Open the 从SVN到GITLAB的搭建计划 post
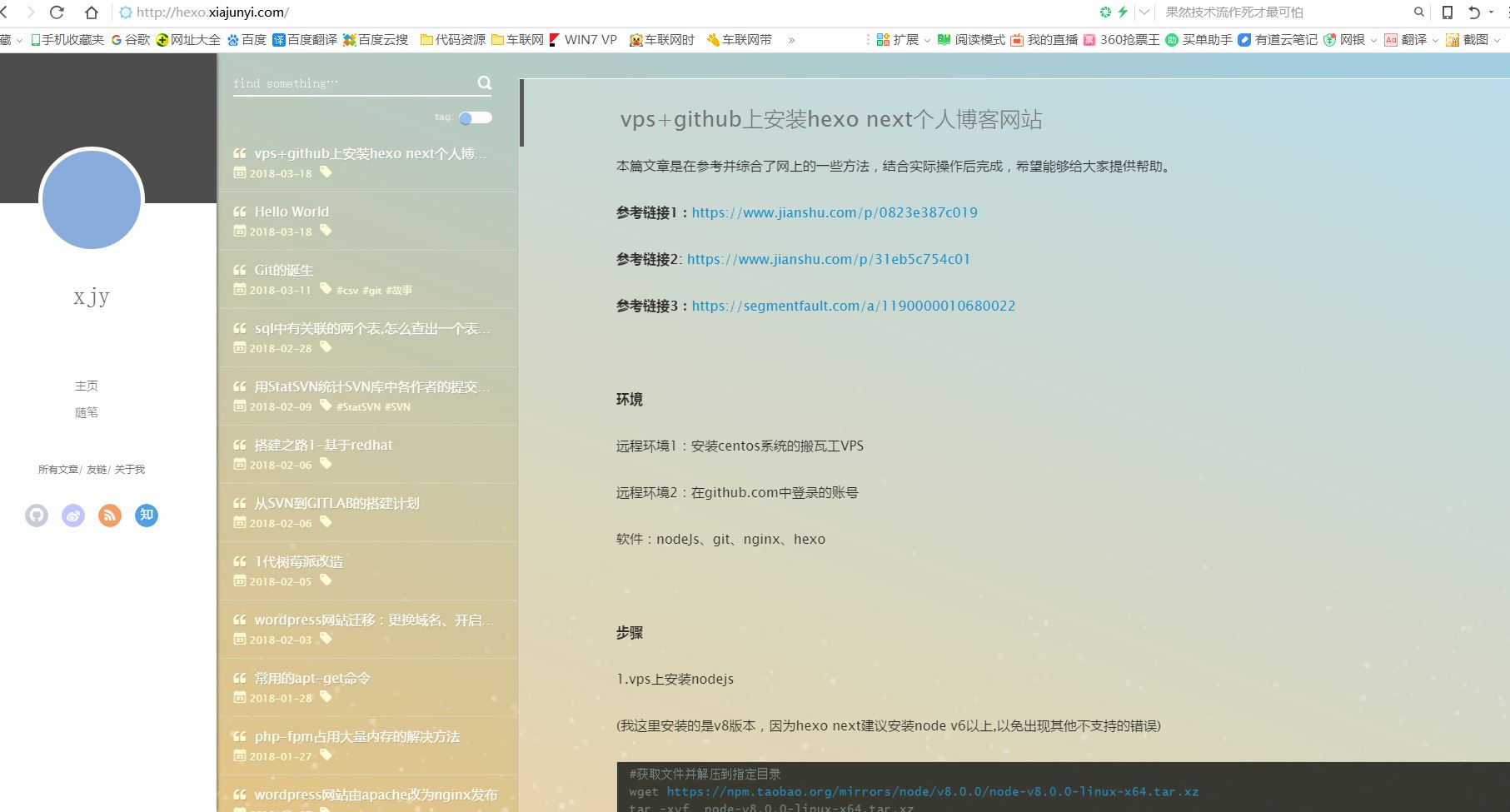This screenshot has height=812, width=1510. pos(336,503)
